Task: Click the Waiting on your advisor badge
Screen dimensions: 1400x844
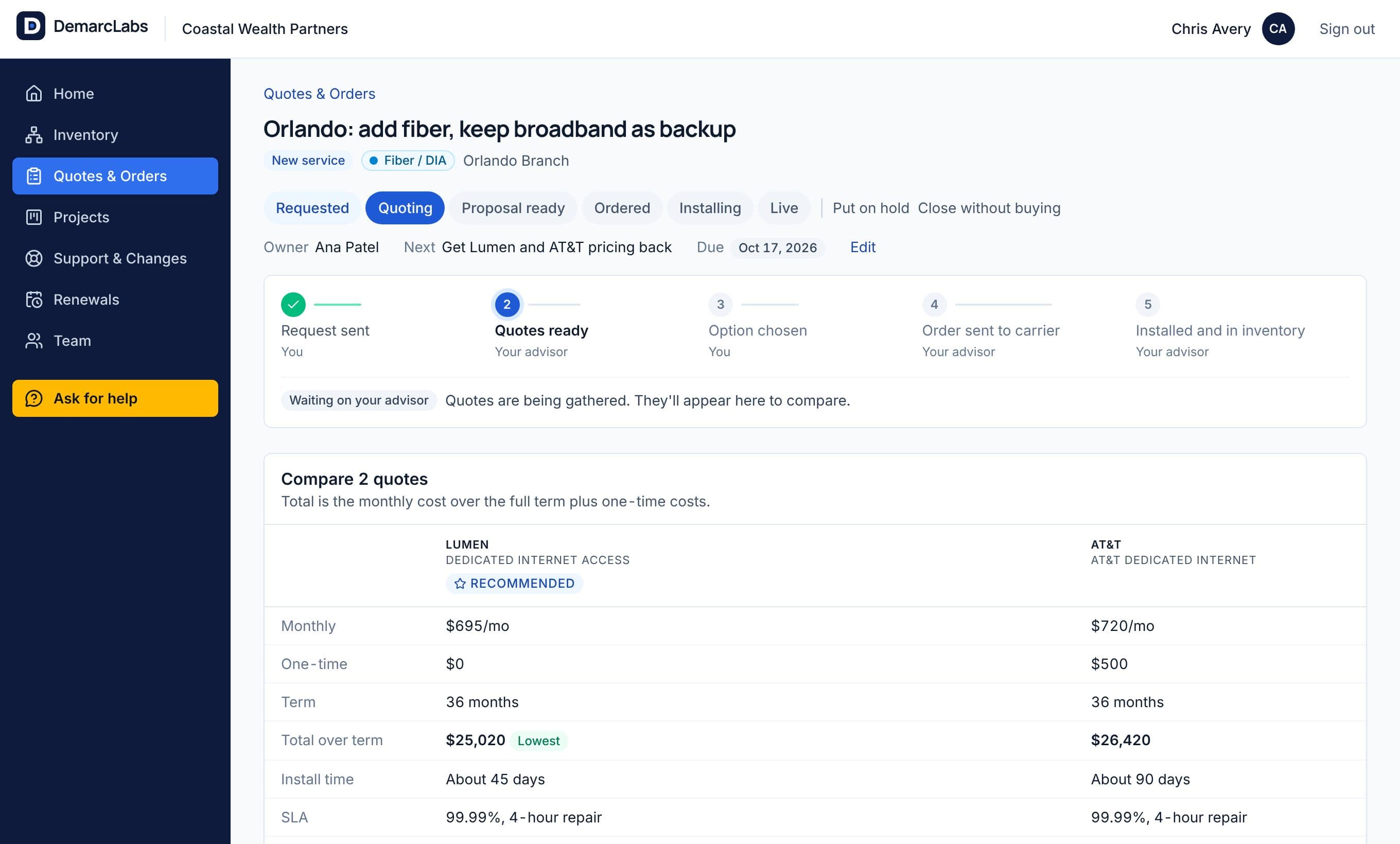Action: click(359, 400)
